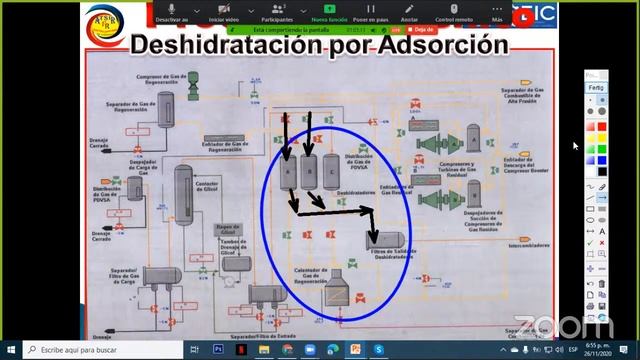Open the ESP language indicator
Viewport: 640px width, 360px height.
573,350
